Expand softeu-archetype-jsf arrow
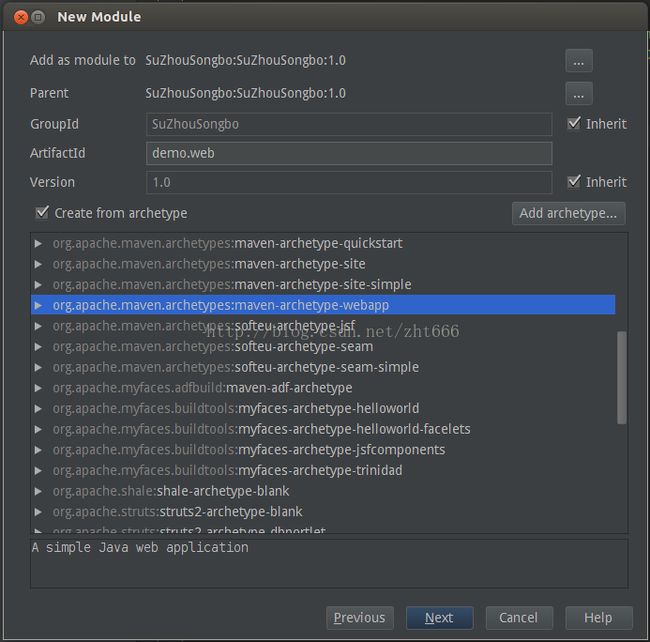650x642 pixels. pyautogui.click(x=38, y=326)
